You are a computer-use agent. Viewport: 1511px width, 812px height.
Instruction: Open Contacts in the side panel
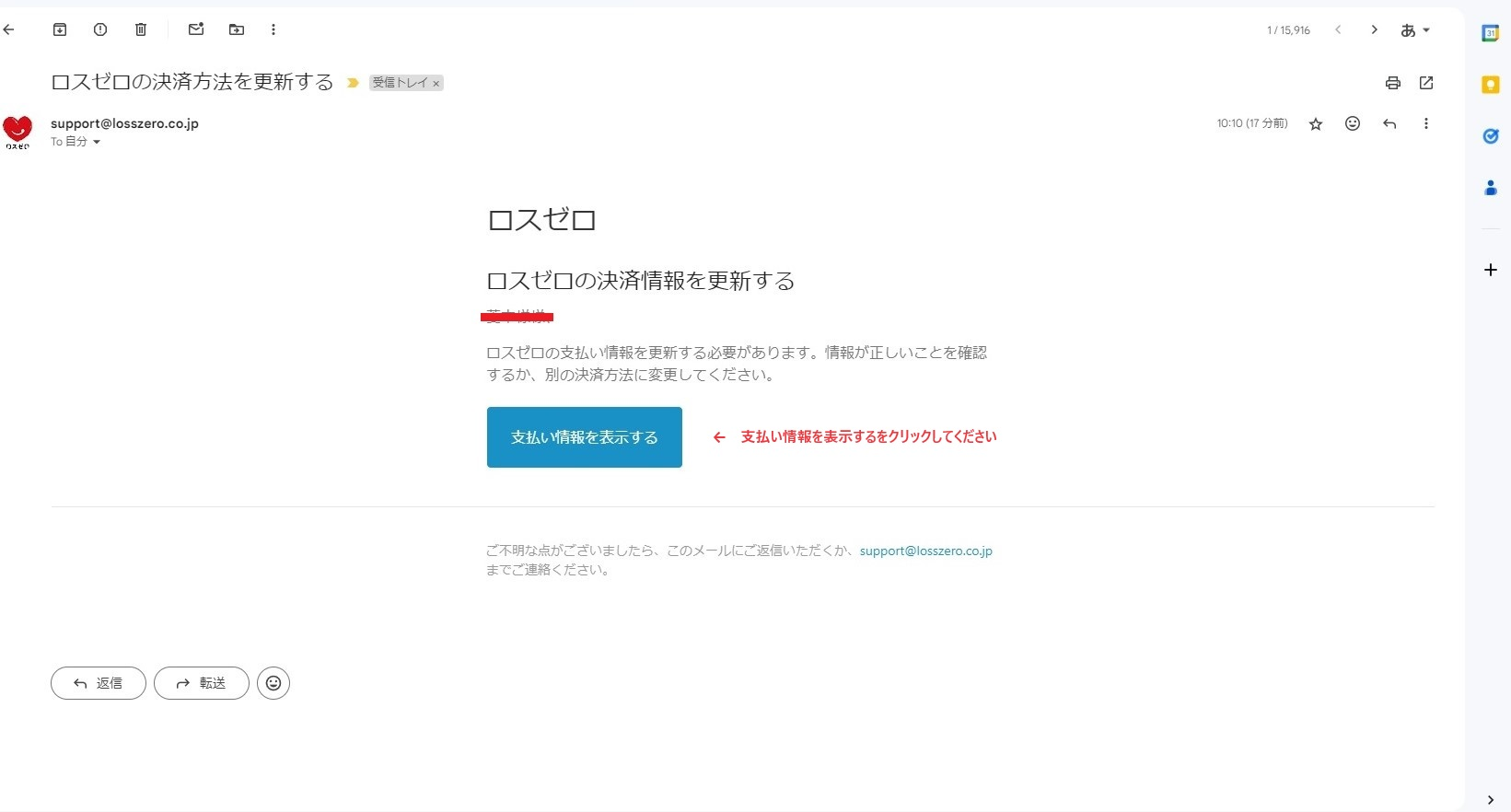1491,188
